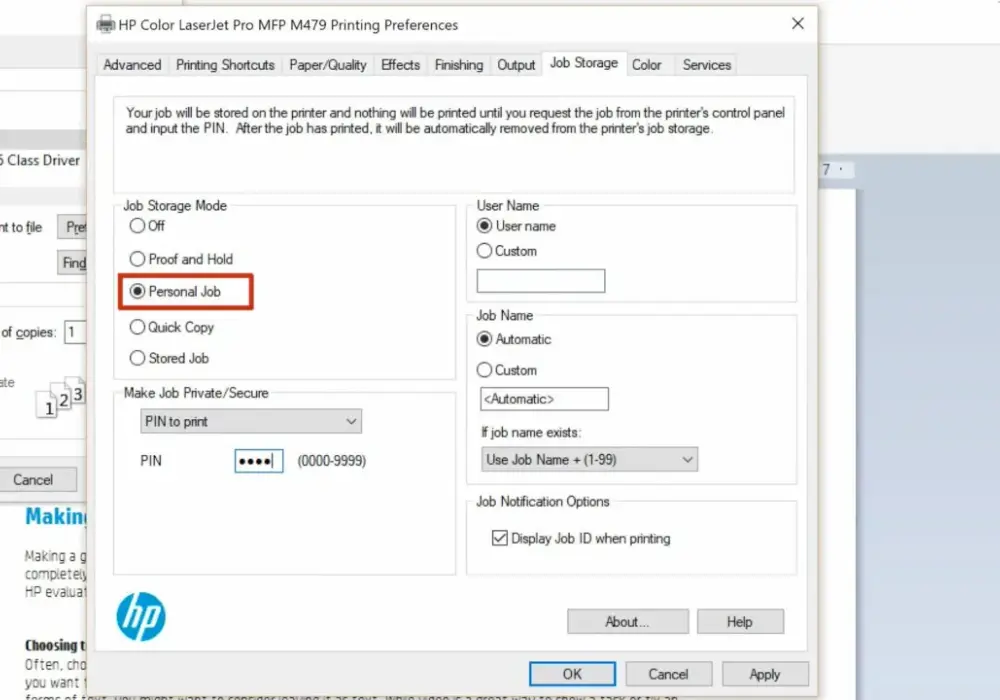Click the custom user name text field
Screen dimensions: 1000x700
click(x=541, y=281)
